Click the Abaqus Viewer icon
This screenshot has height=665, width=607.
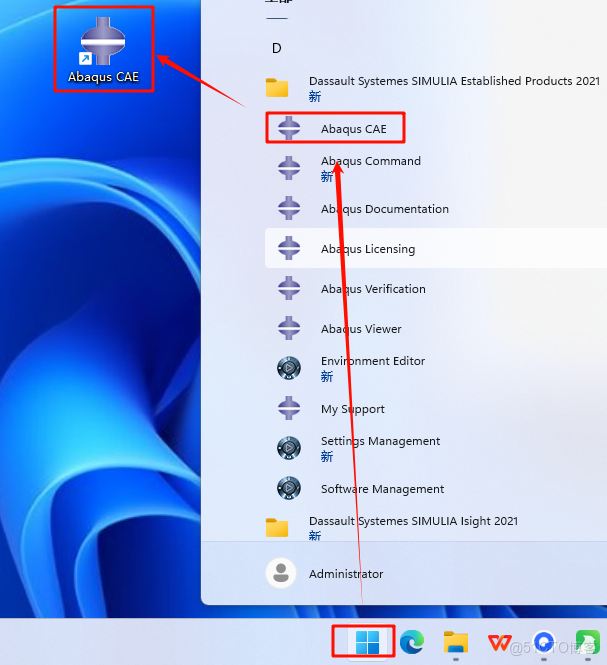(289, 328)
